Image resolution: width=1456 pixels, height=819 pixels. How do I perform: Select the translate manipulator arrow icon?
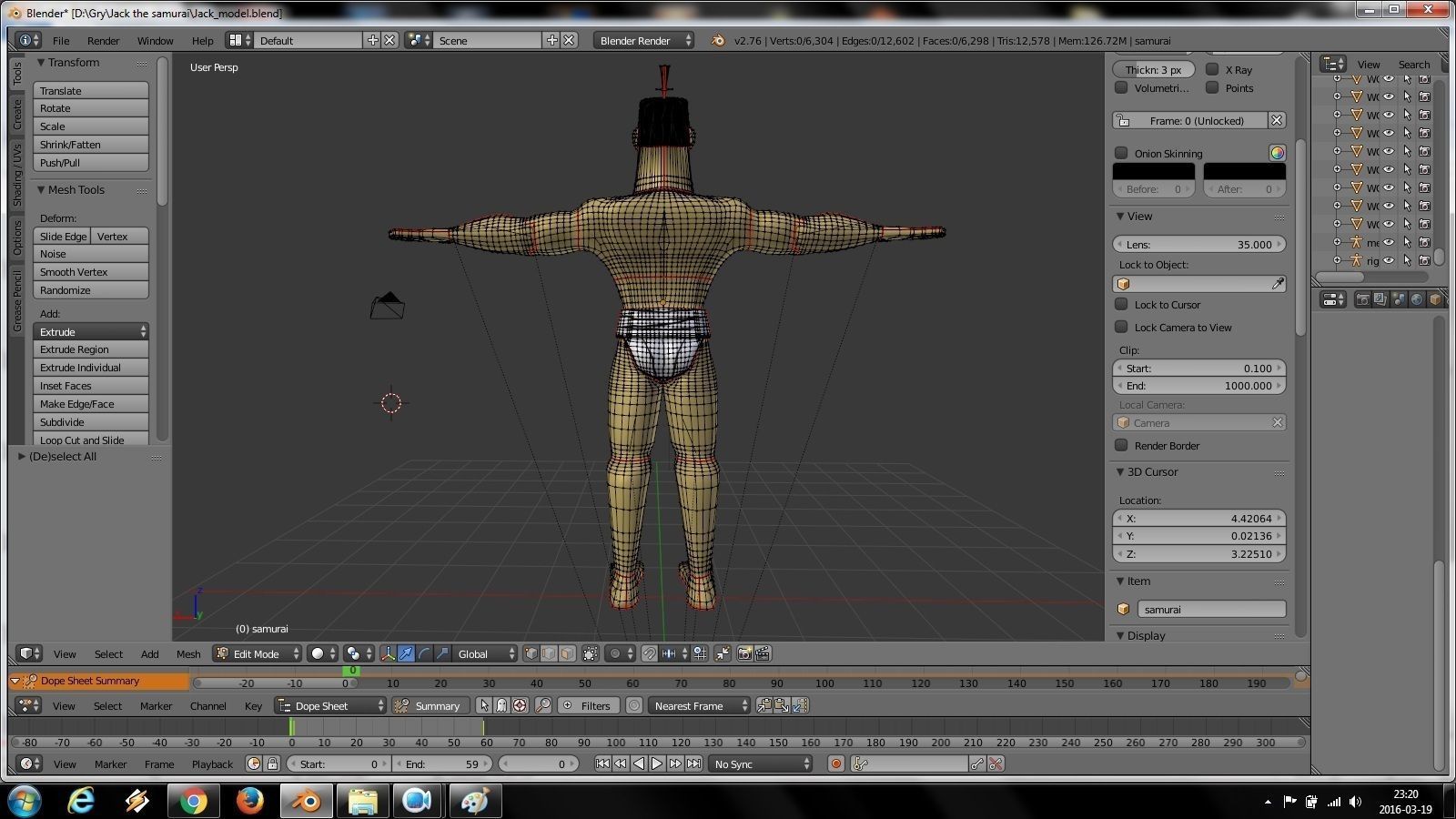pyautogui.click(x=406, y=653)
